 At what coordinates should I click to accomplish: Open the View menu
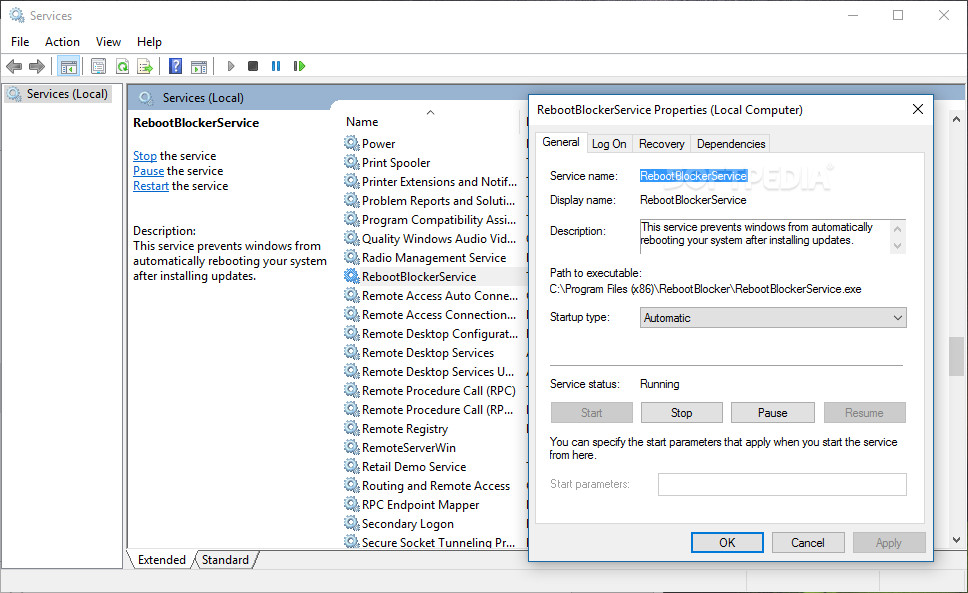[x=108, y=41]
